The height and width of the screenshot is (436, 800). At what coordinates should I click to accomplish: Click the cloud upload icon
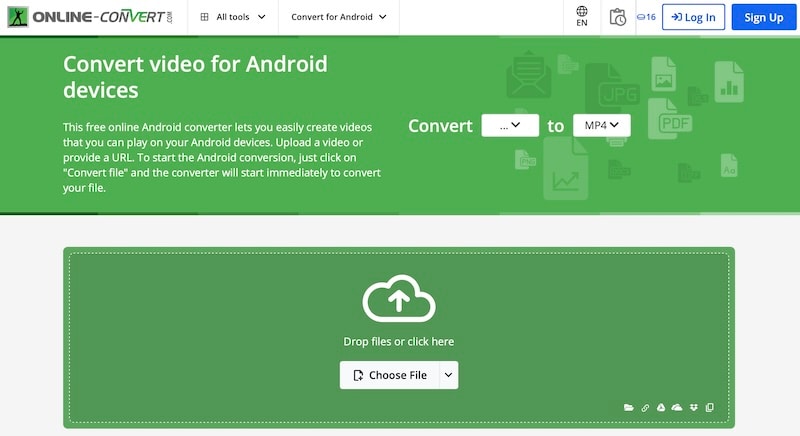(x=399, y=298)
